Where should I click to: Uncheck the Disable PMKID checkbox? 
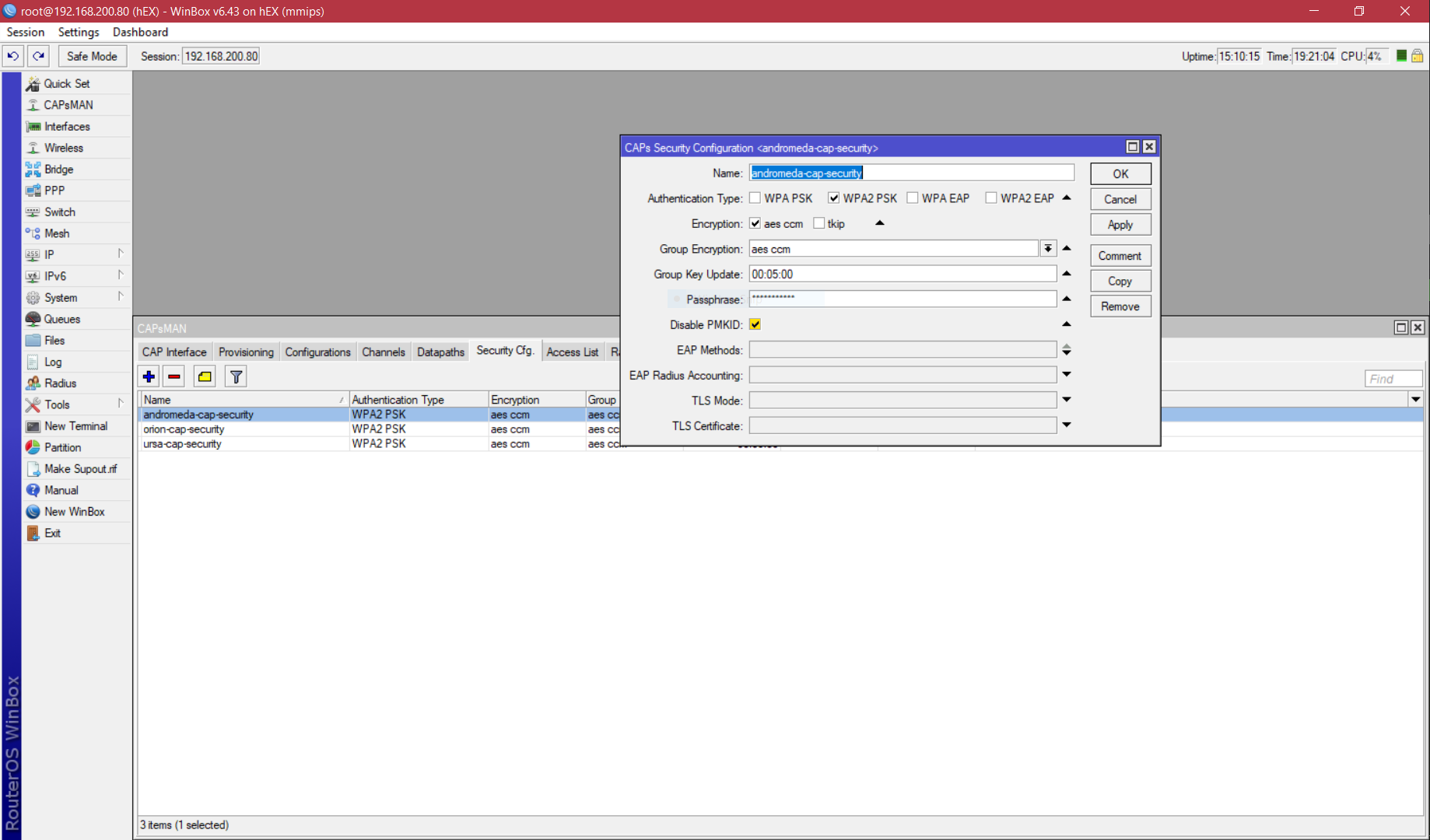pyautogui.click(x=755, y=324)
